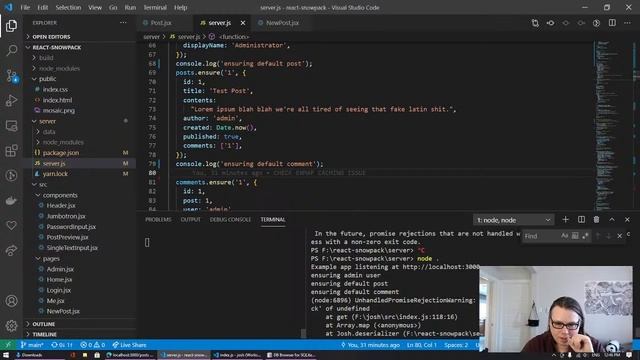
Task: Expand the Open Editors section
Action: tap(80, 37)
